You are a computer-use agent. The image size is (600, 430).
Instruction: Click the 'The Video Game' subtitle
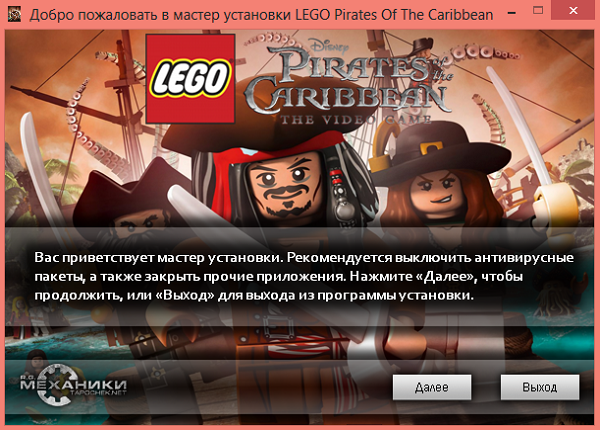(356, 120)
